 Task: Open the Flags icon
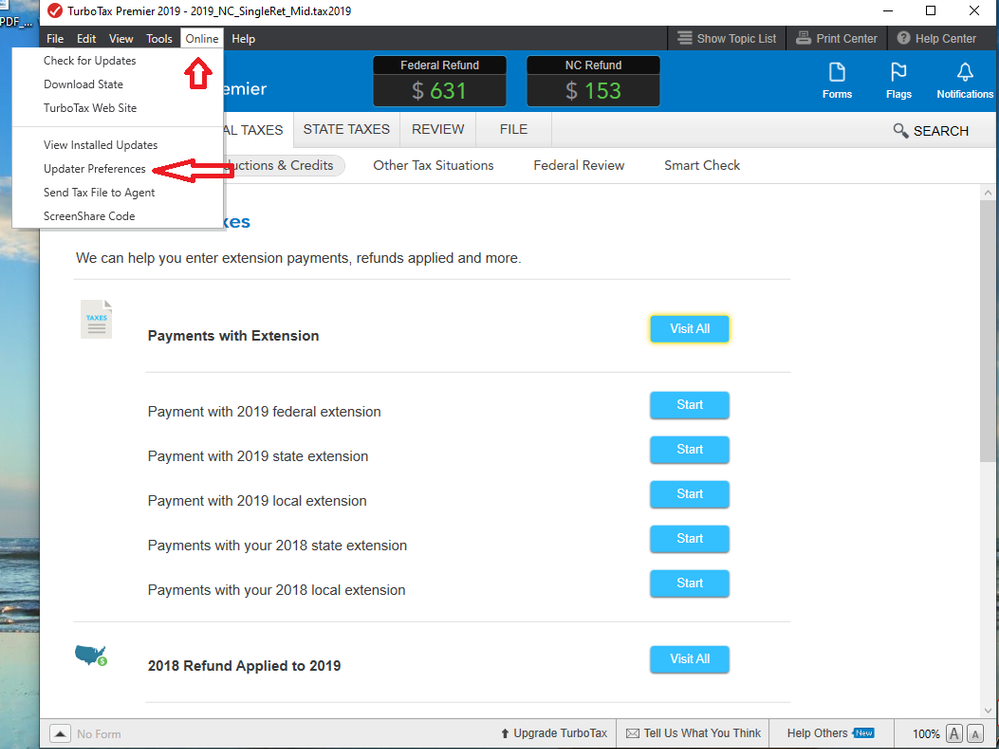[898, 80]
